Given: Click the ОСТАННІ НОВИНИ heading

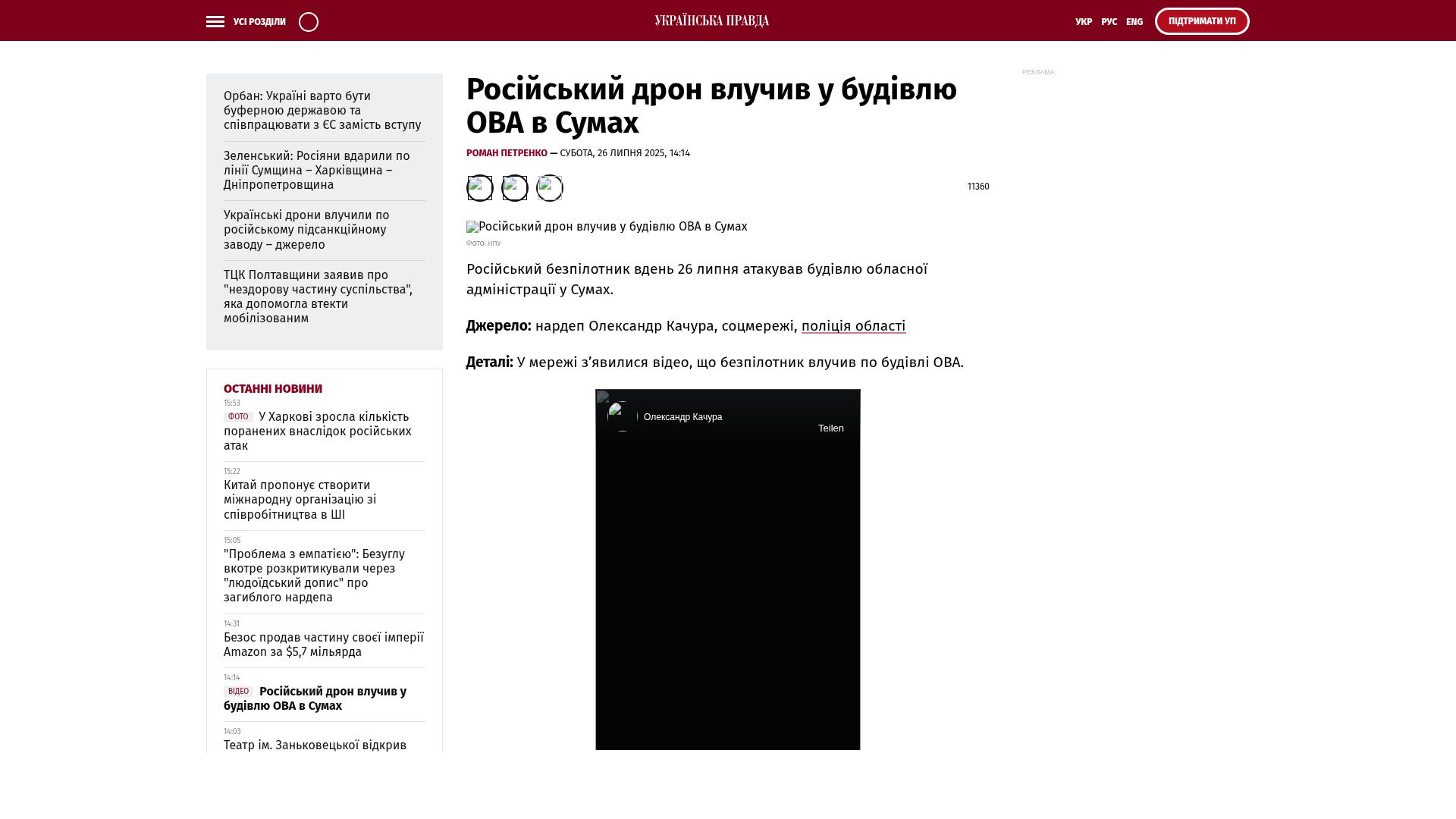Looking at the screenshot, I should [273, 389].
